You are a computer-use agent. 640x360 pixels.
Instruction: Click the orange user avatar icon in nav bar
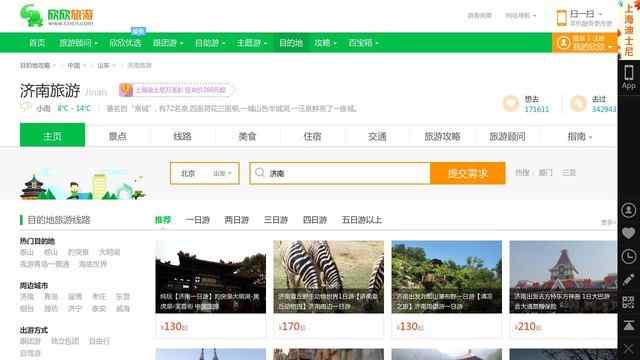(564, 43)
